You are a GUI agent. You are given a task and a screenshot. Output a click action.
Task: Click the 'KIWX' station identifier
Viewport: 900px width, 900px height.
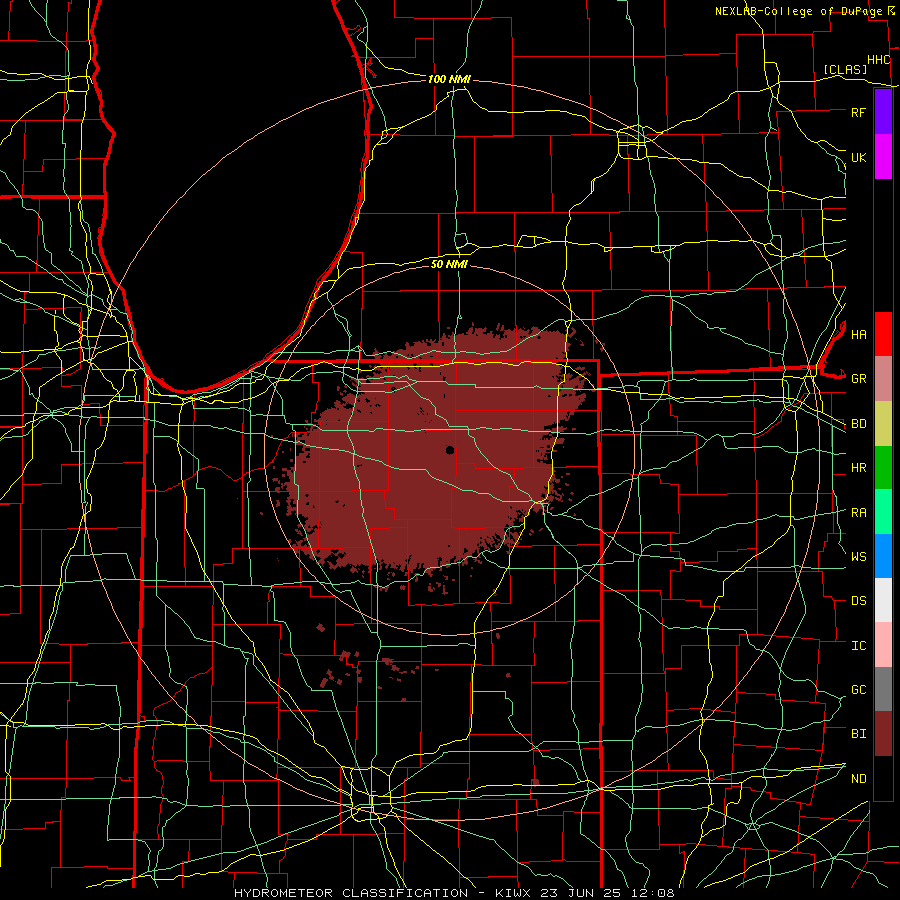pos(512,893)
